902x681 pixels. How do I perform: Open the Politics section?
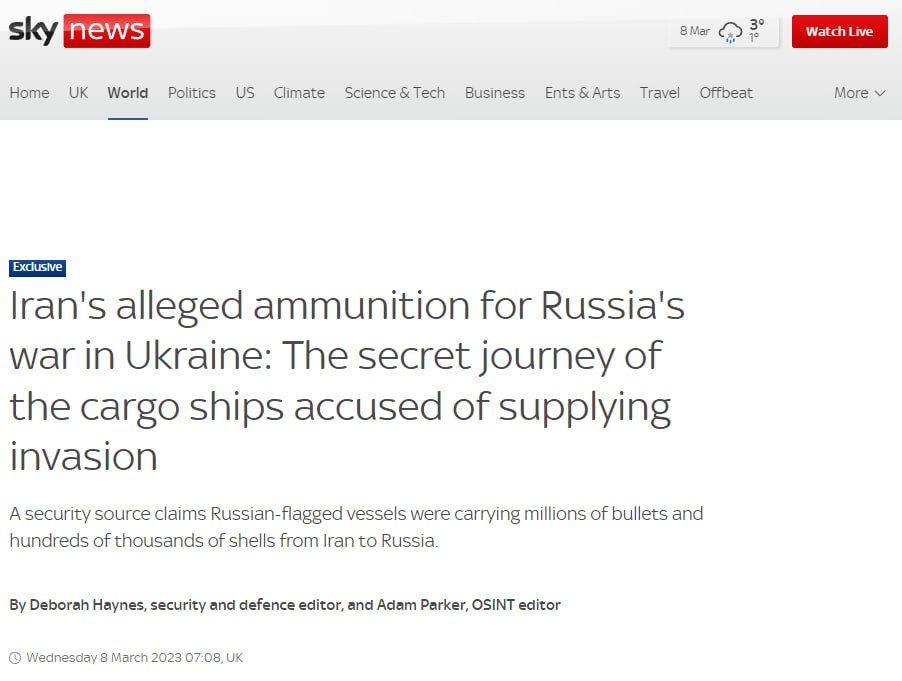point(192,93)
